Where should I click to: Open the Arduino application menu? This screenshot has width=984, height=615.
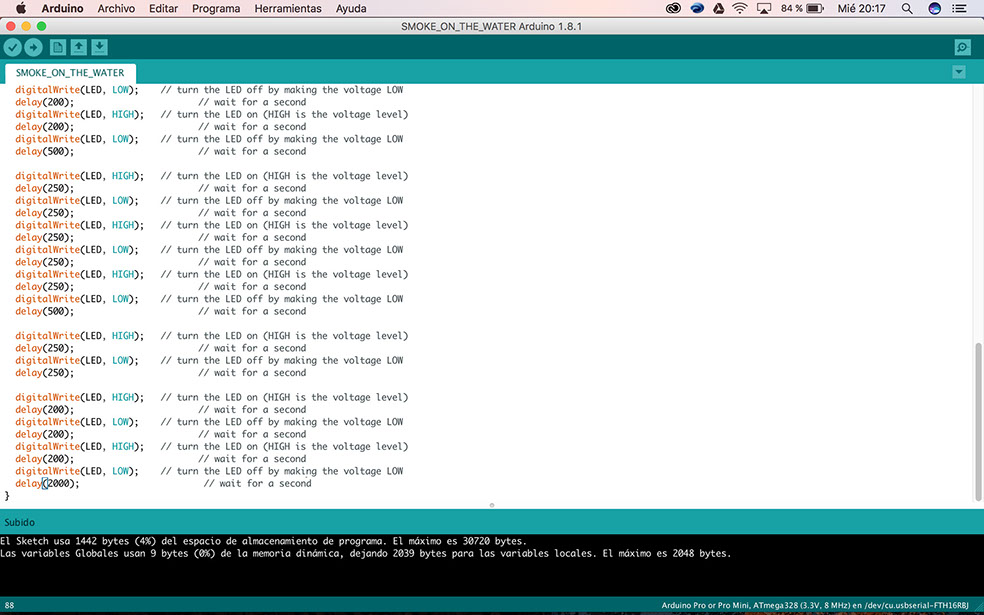point(62,9)
